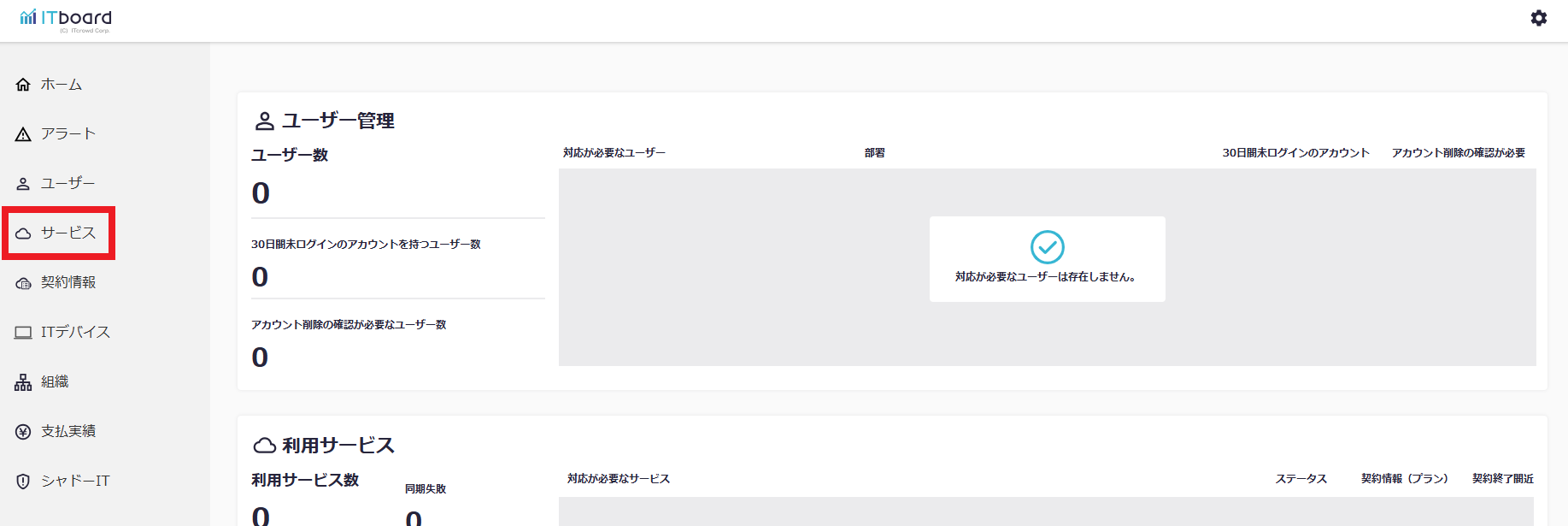Open the ホーム menu item
Image resolution: width=1568 pixels, height=526 pixels.
[x=62, y=85]
